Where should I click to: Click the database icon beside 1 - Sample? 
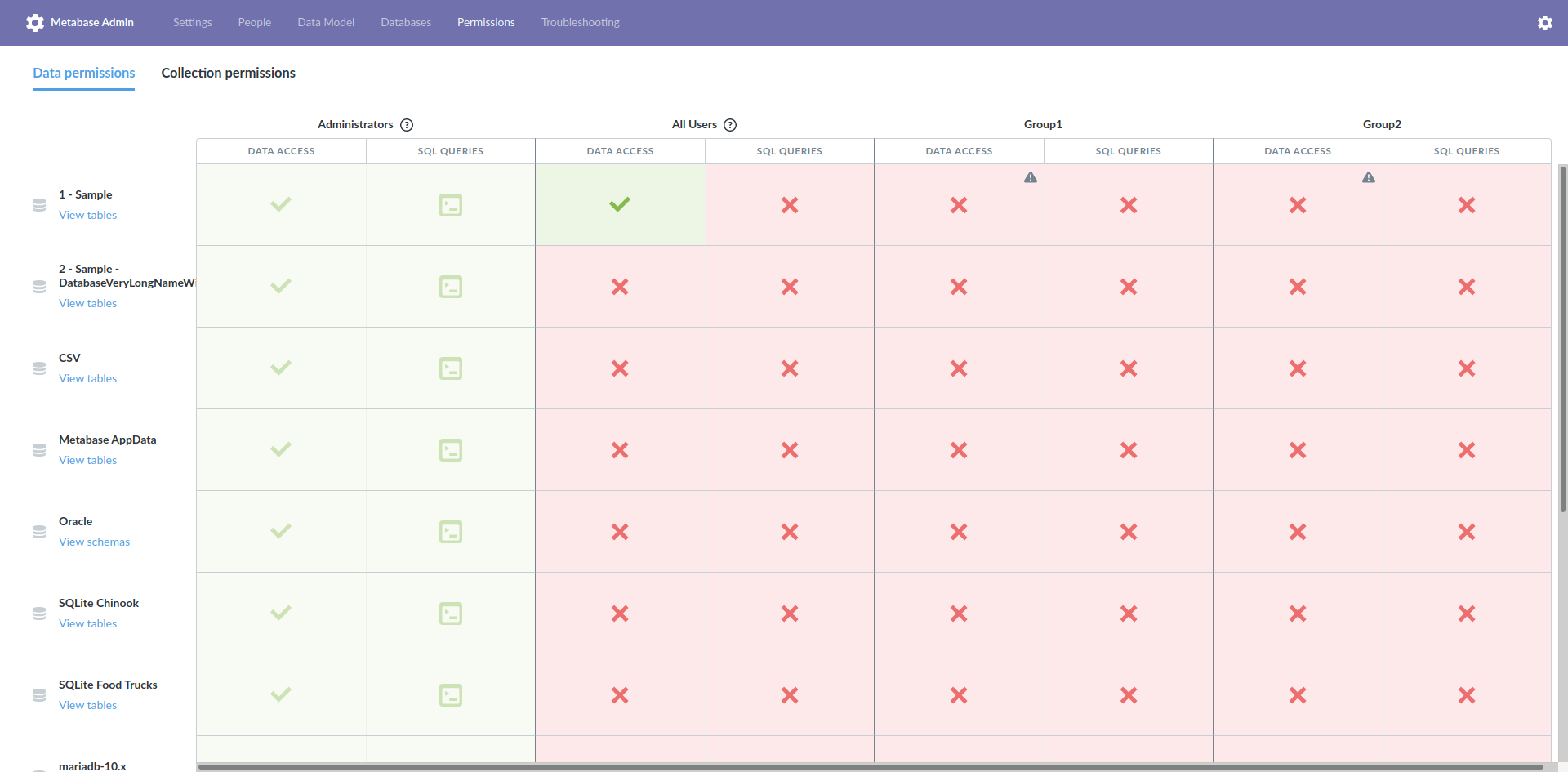click(38, 205)
